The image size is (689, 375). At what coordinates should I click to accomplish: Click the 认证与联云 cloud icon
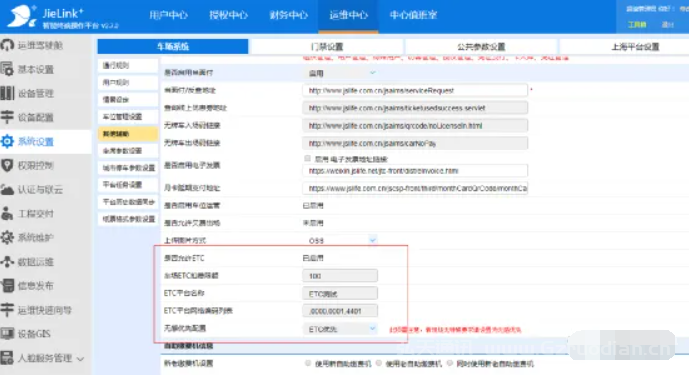pyautogui.click(x=7, y=189)
